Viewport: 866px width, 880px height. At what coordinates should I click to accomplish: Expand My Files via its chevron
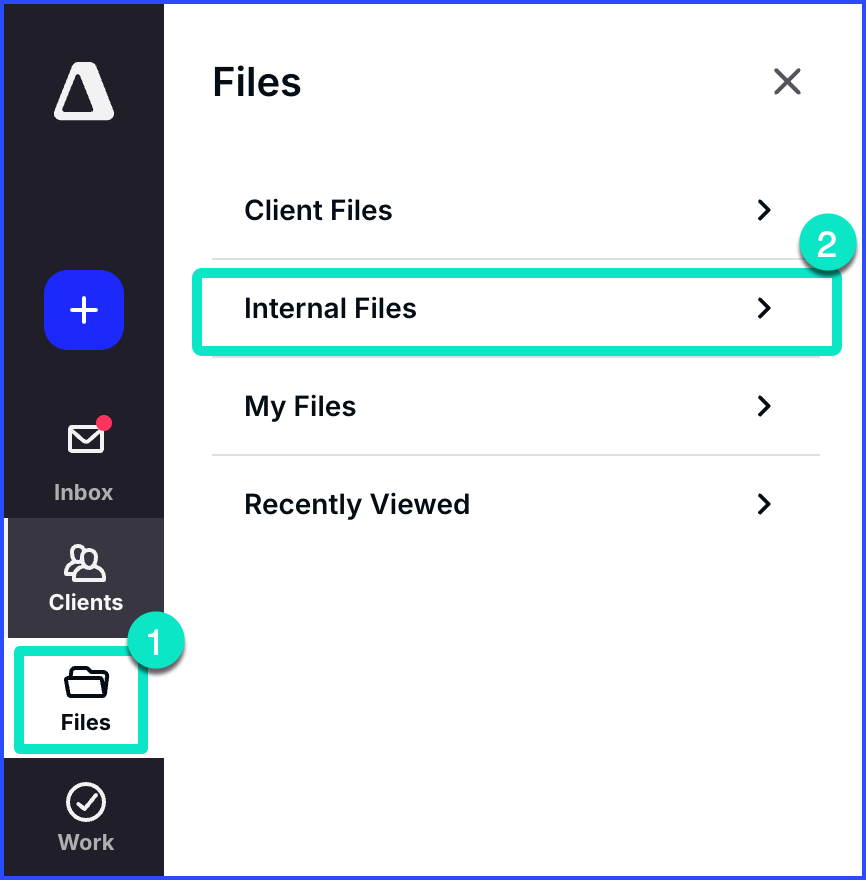pos(764,406)
